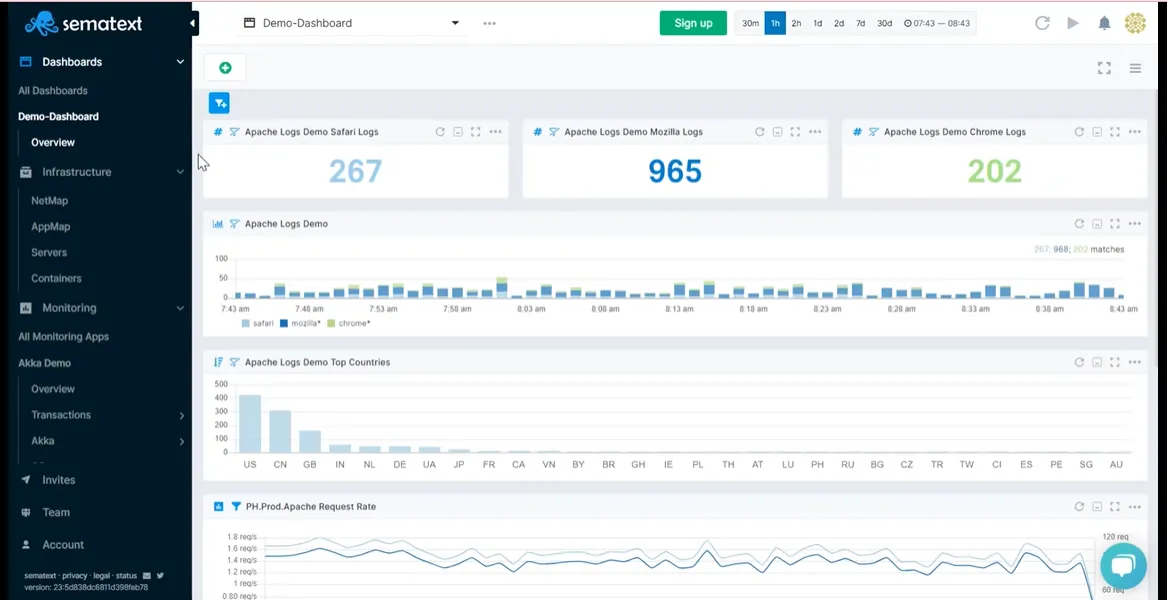Refresh the Apache Logs Demo chart widget

(x=1078, y=223)
